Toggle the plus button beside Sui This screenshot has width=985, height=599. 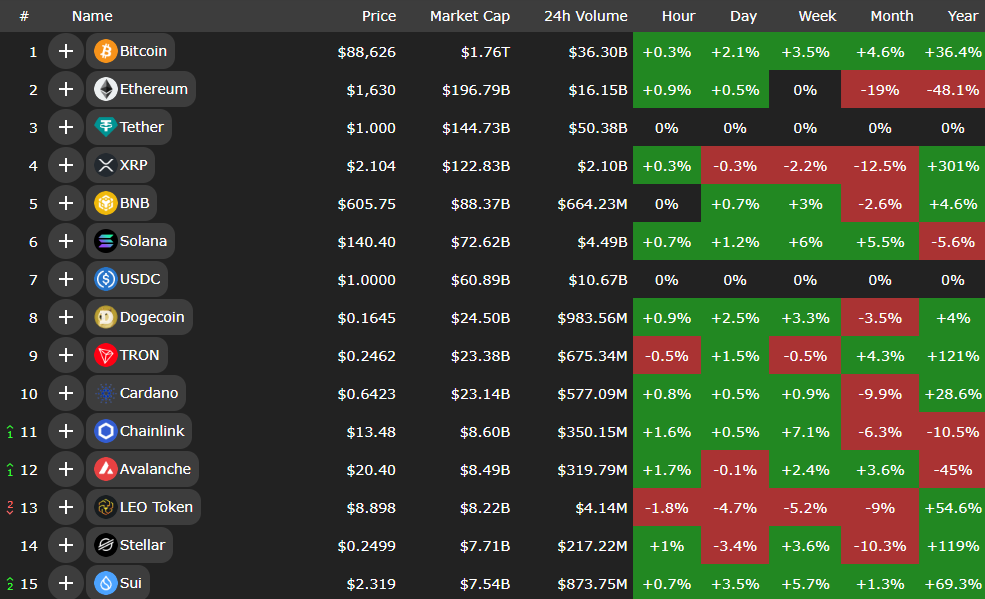[66, 583]
